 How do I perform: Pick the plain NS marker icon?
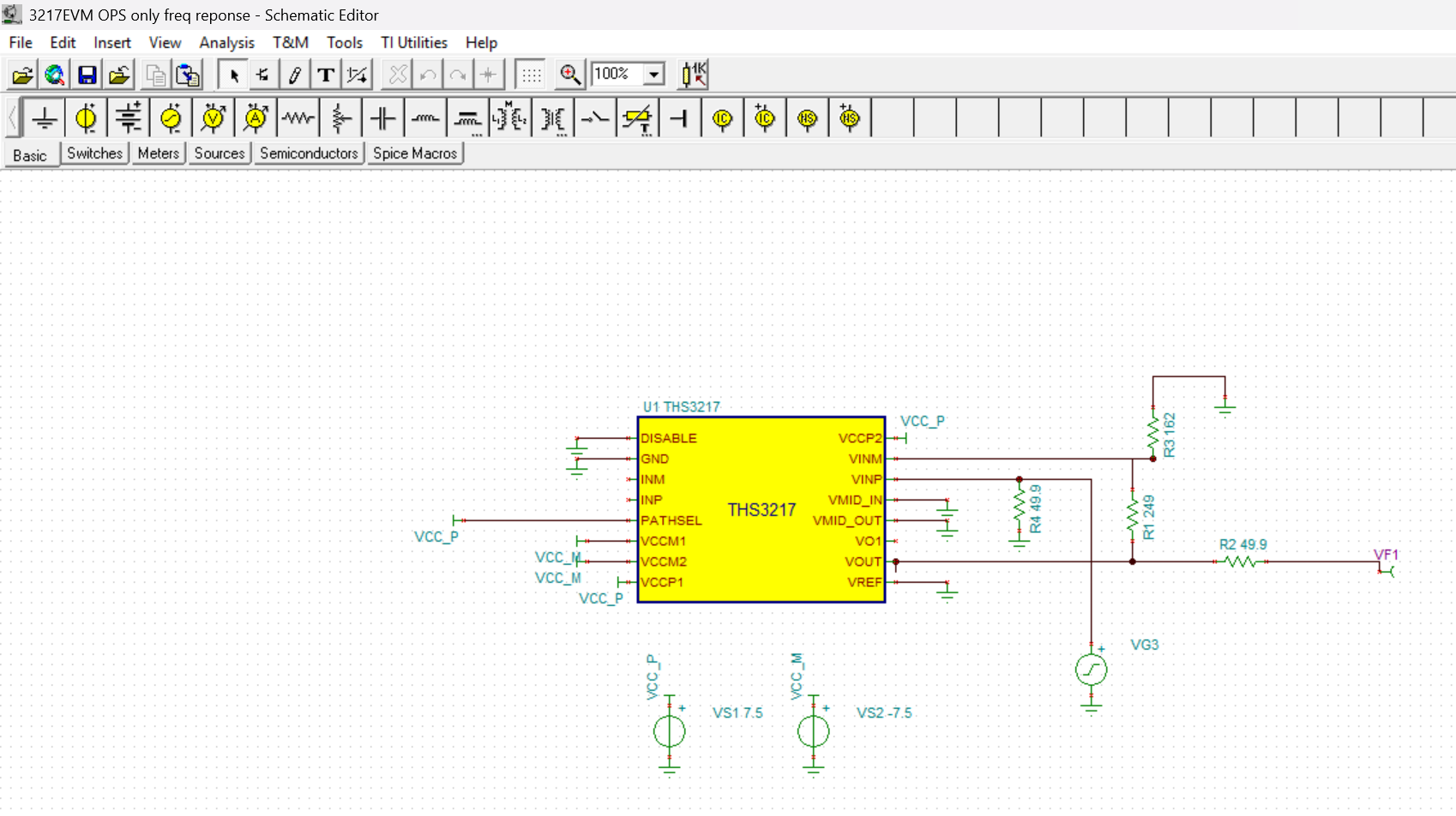coord(807,118)
